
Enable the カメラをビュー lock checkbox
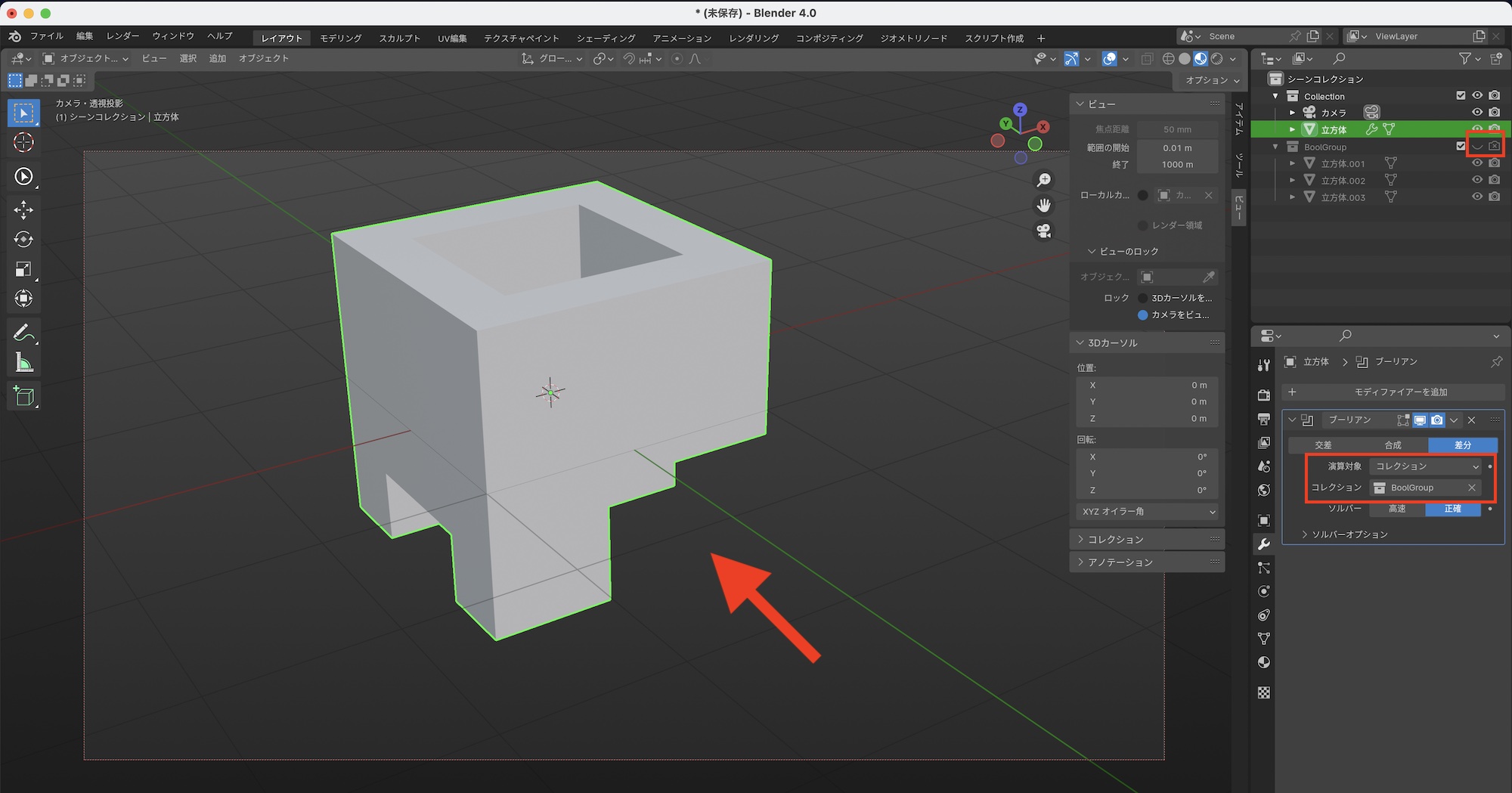coord(1143,315)
